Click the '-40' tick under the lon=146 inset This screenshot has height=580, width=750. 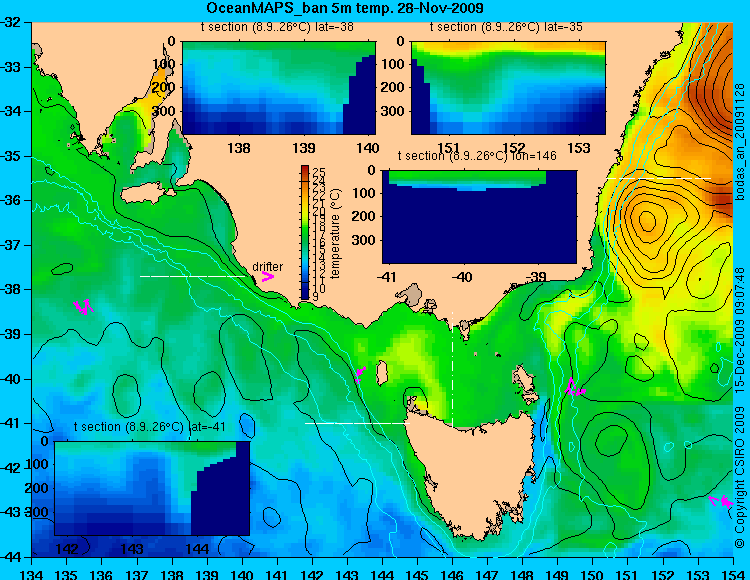[x=462, y=277]
